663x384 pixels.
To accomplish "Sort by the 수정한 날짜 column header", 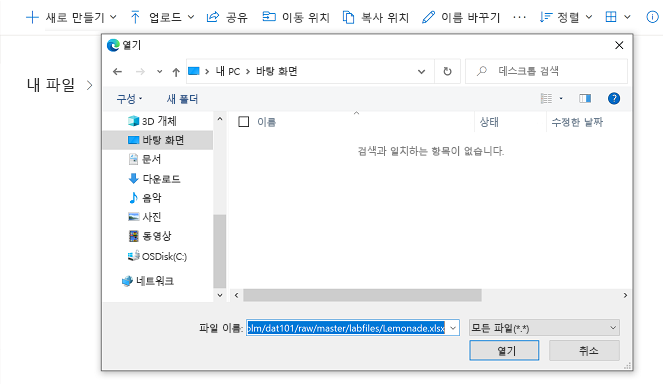I will (577, 122).
